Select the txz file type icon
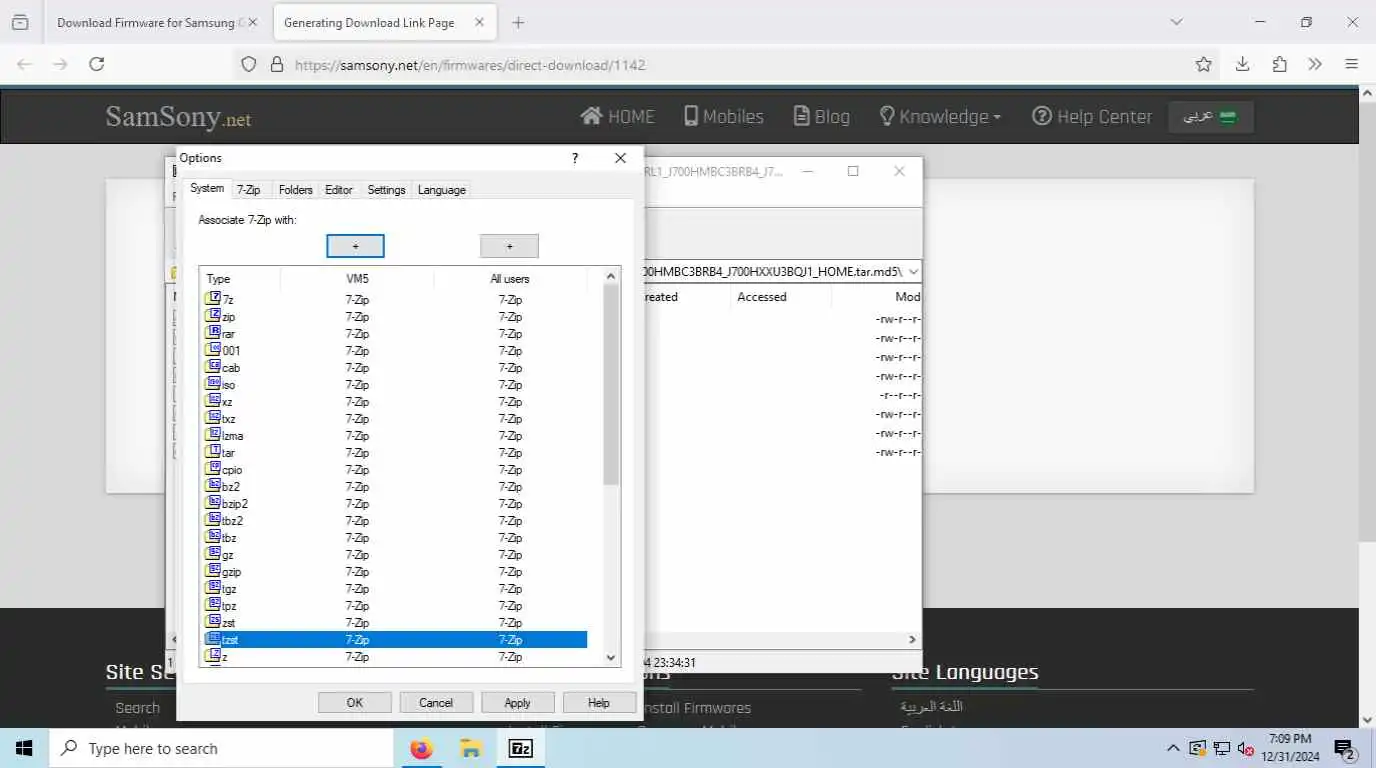 coord(212,418)
